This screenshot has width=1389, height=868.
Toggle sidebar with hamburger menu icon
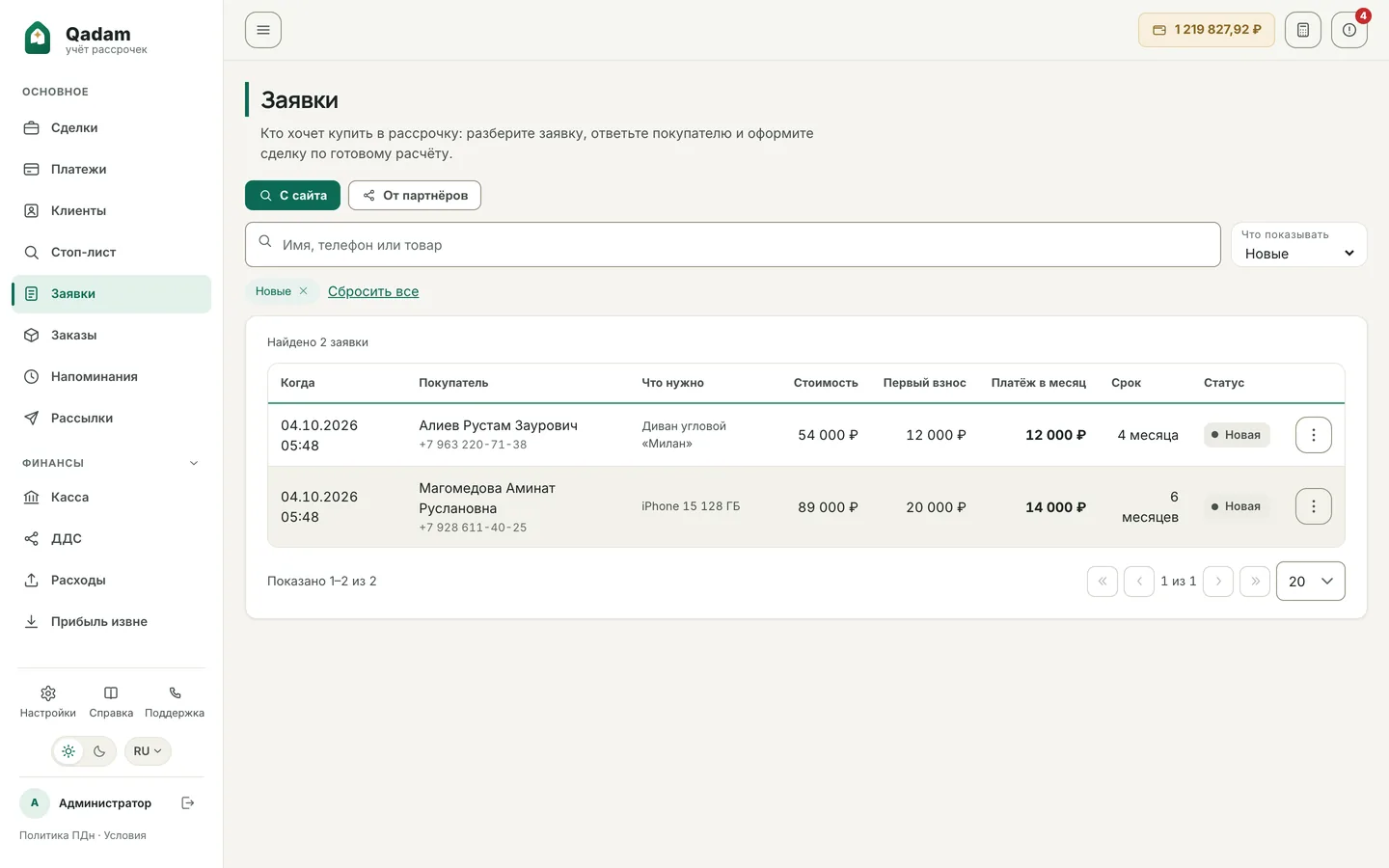click(x=263, y=30)
